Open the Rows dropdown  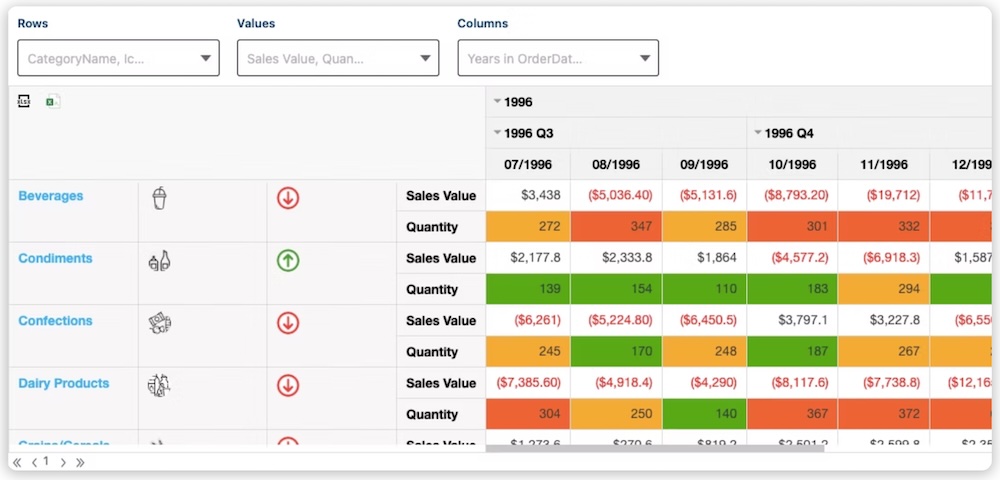[x=118, y=58]
